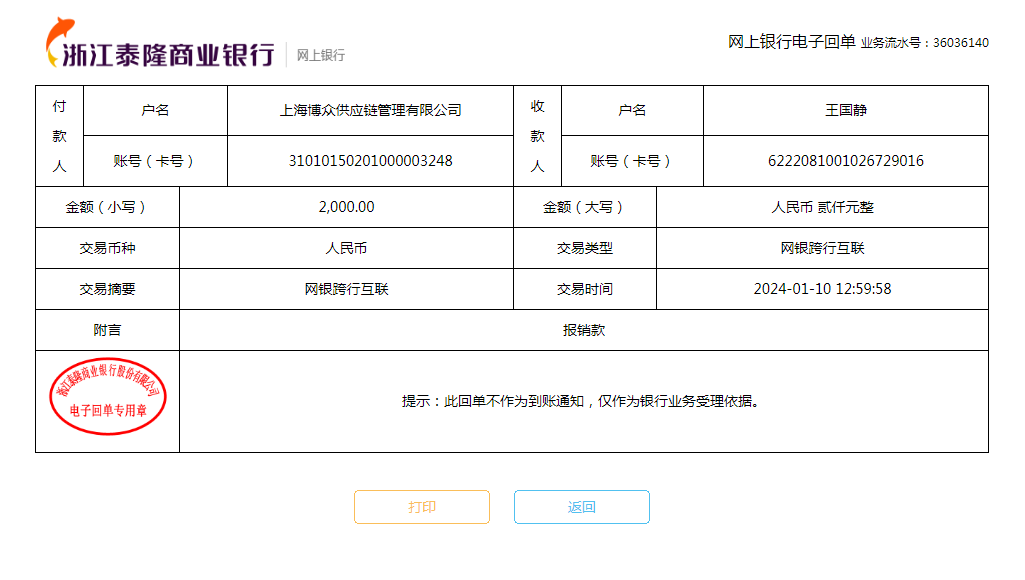Click the amount value 2,000.00
This screenshot has height=580, width=1025.
pyautogui.click(x=346, y=207)
